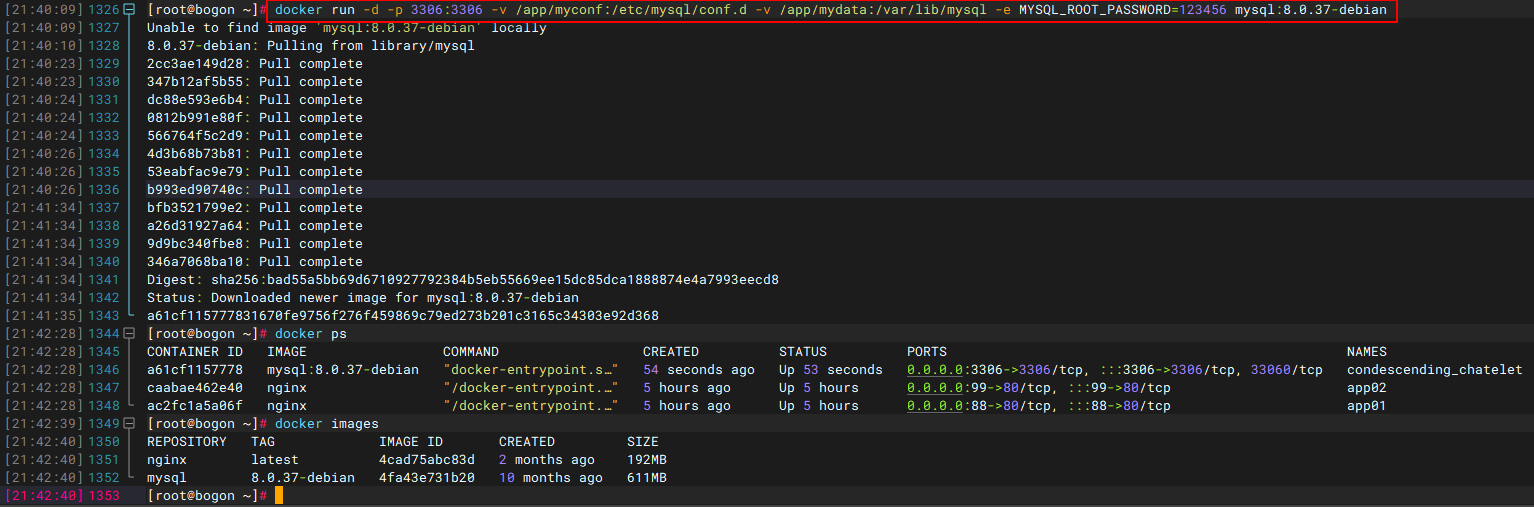1534x507 pixels.
Task: Click '54 seconds ago' created value
Action: coord(699,370)
